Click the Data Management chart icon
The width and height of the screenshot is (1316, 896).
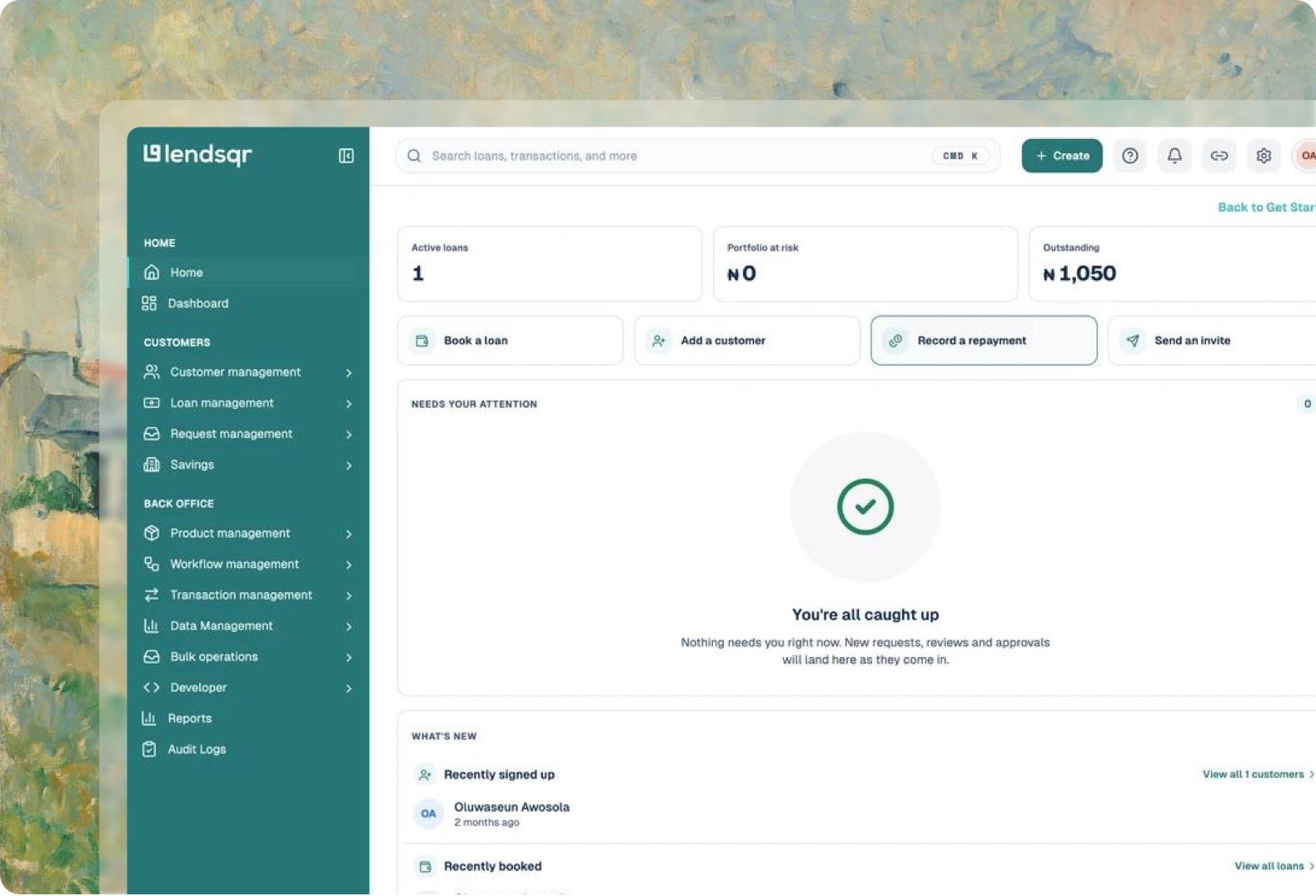[152, 625]
